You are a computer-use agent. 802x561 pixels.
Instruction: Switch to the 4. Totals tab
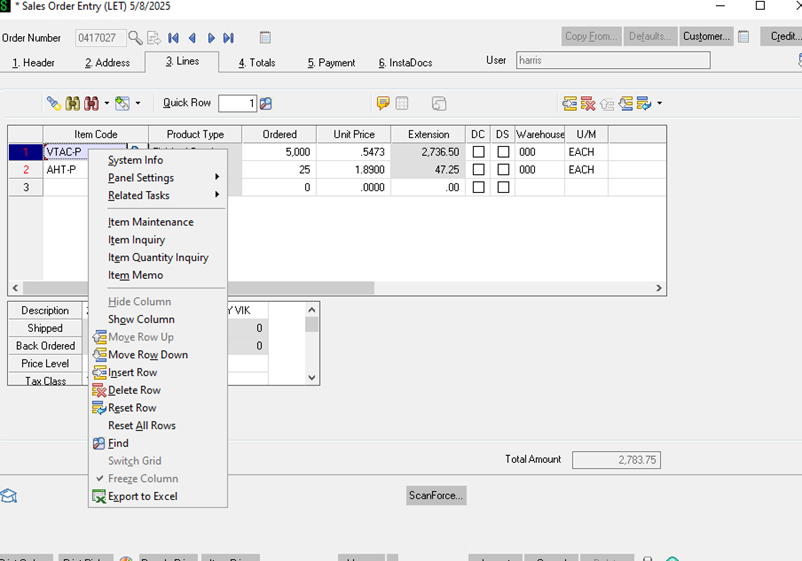pyautogui.click(x=257, y=62)
